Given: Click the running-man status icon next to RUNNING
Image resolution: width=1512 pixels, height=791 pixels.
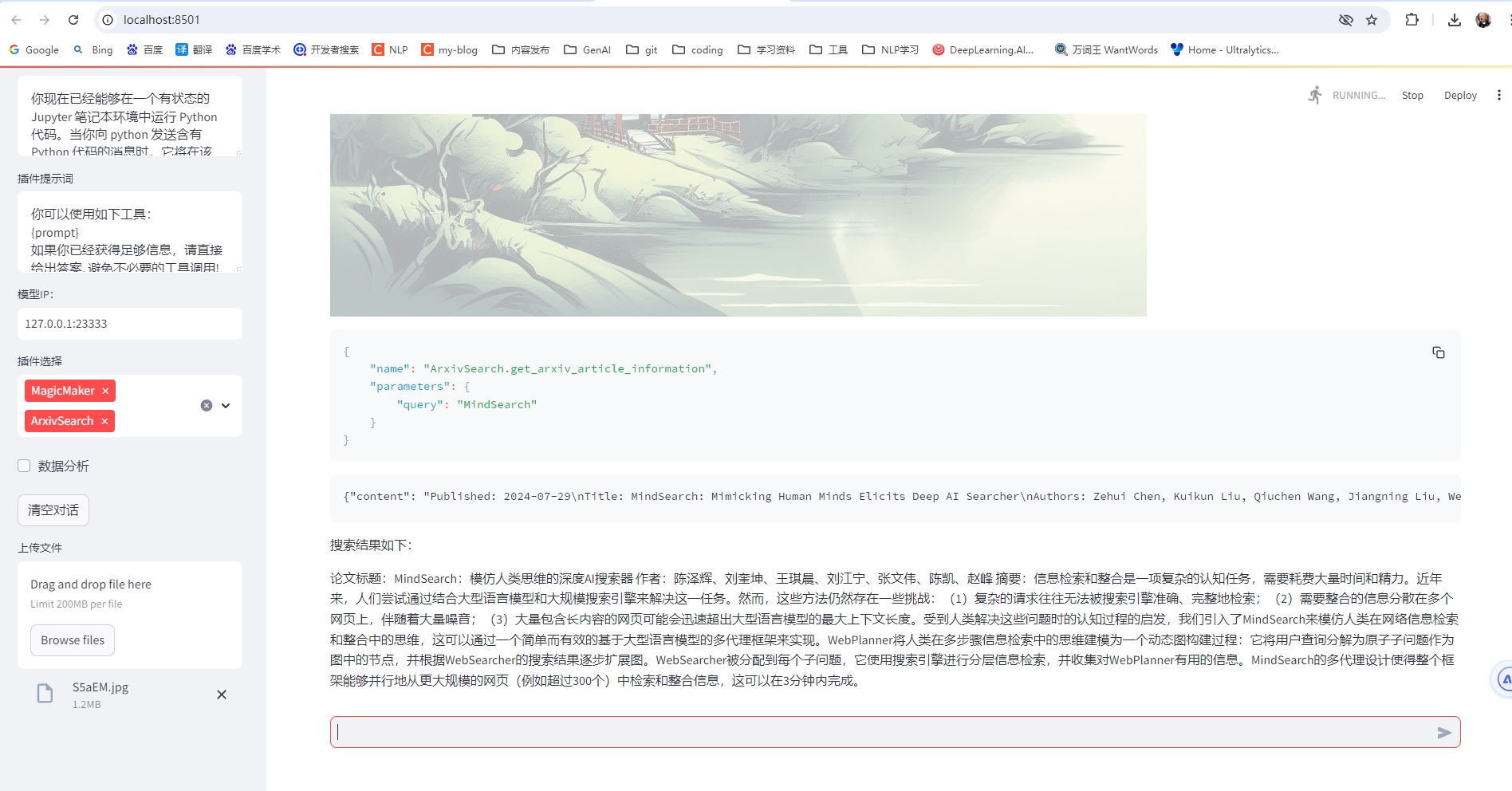Looking at the screenshot, I should pyautogui.click(x=1314, y=94).
